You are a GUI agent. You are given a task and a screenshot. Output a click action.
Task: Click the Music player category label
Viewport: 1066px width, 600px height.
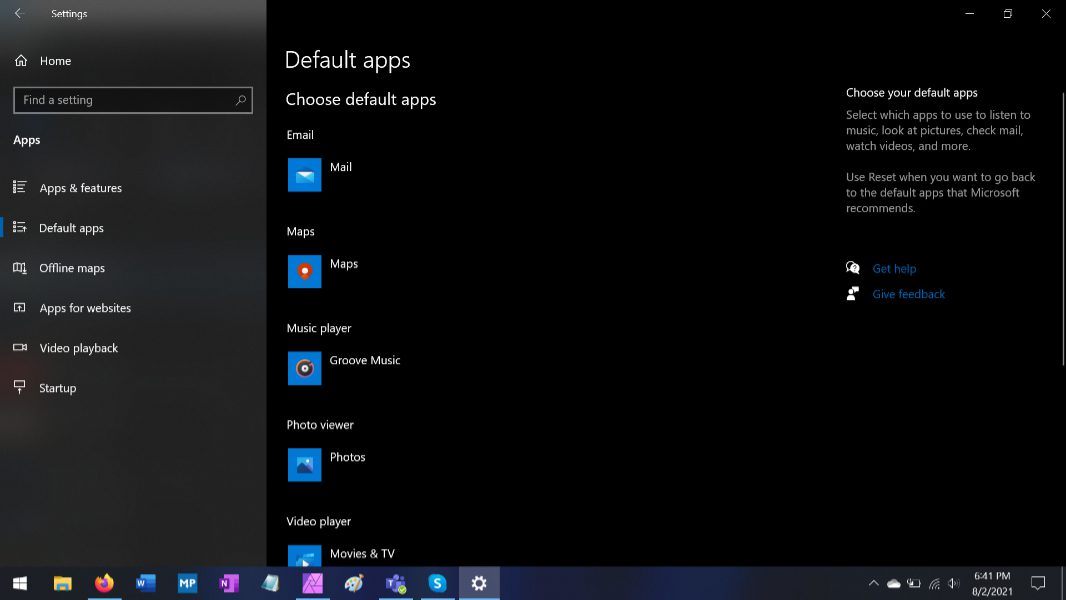click(x=319, y=328)
